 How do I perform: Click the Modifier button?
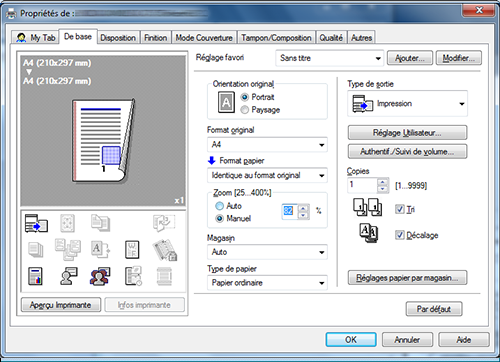coord(459,58)
